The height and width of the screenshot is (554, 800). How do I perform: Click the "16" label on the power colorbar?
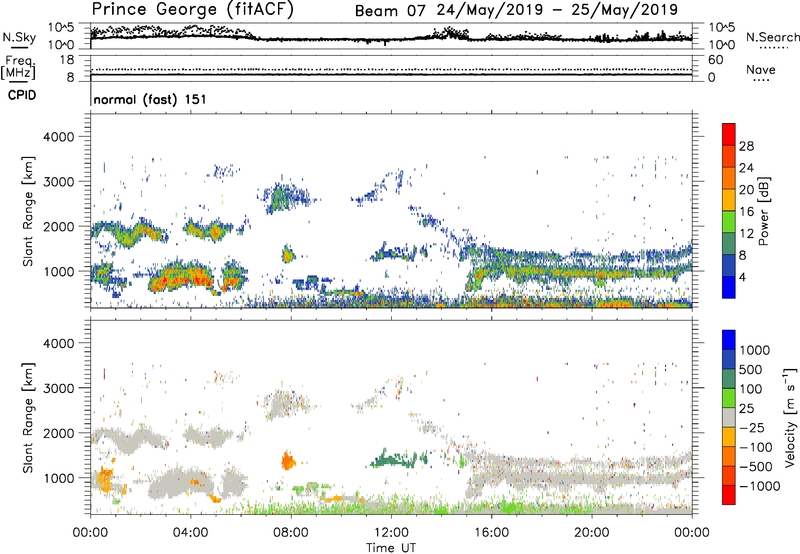pos(746,212)
